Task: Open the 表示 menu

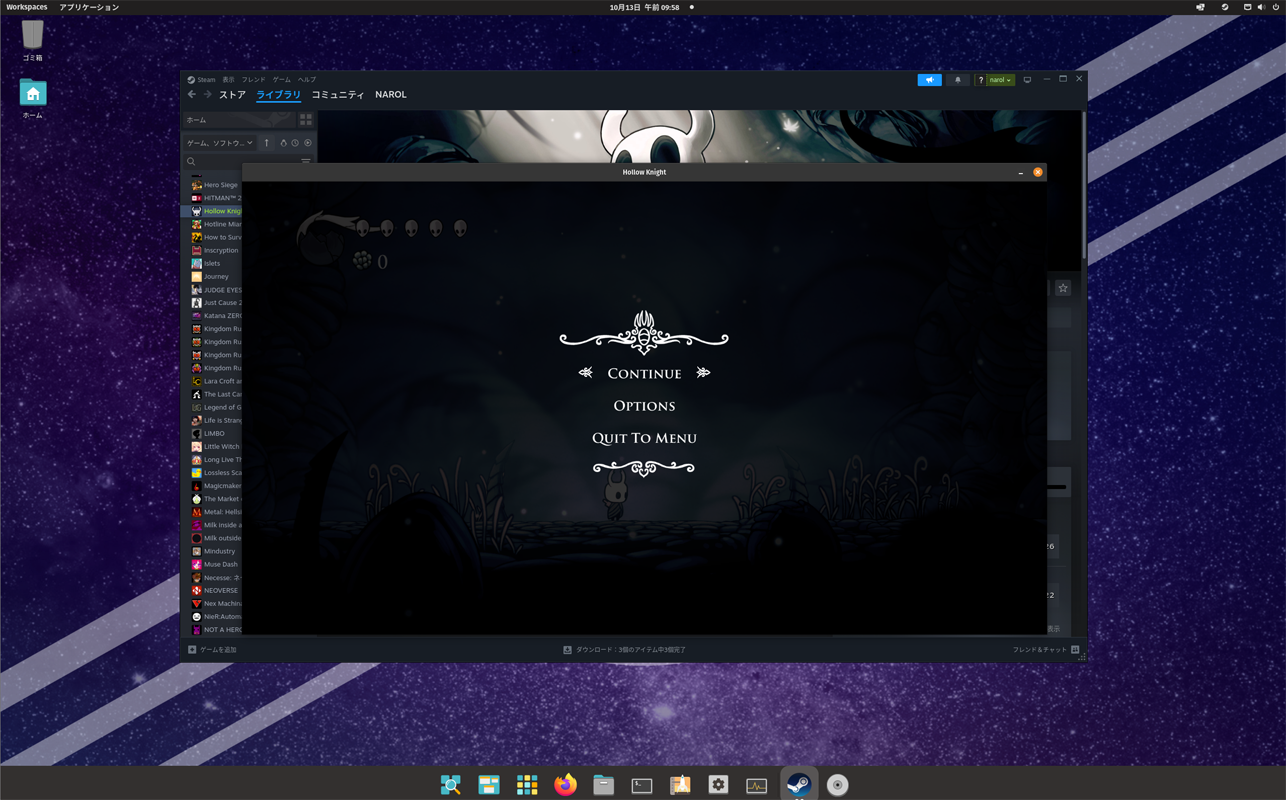Action: tap(228, 80)
